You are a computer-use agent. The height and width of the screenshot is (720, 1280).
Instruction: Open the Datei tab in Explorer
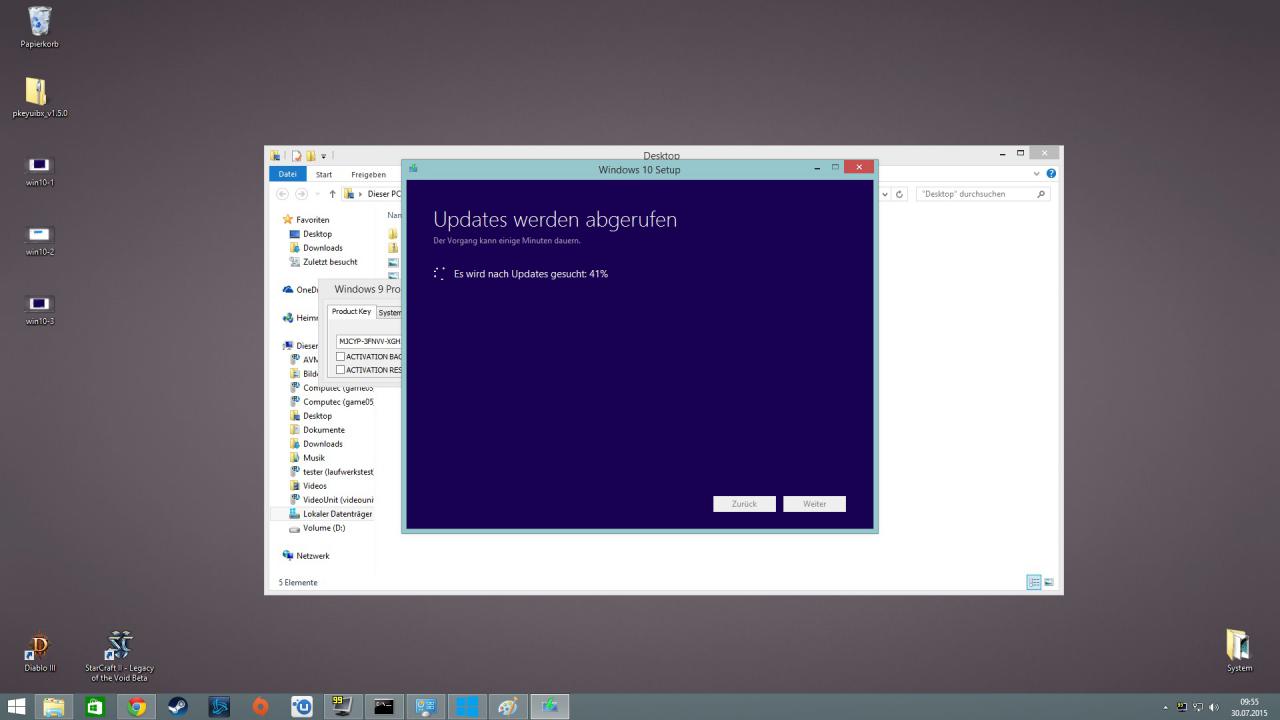287,174
